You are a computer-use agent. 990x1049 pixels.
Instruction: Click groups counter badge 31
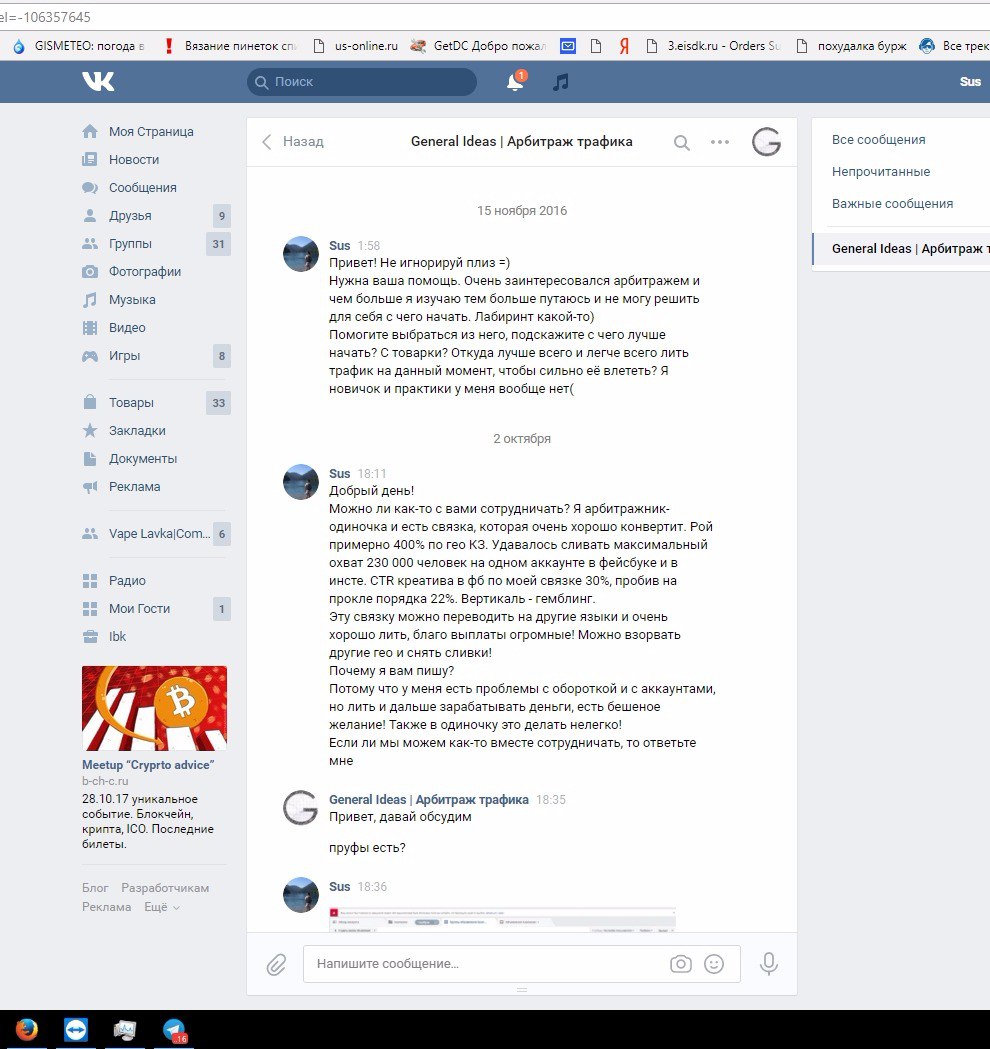point(218,244)
